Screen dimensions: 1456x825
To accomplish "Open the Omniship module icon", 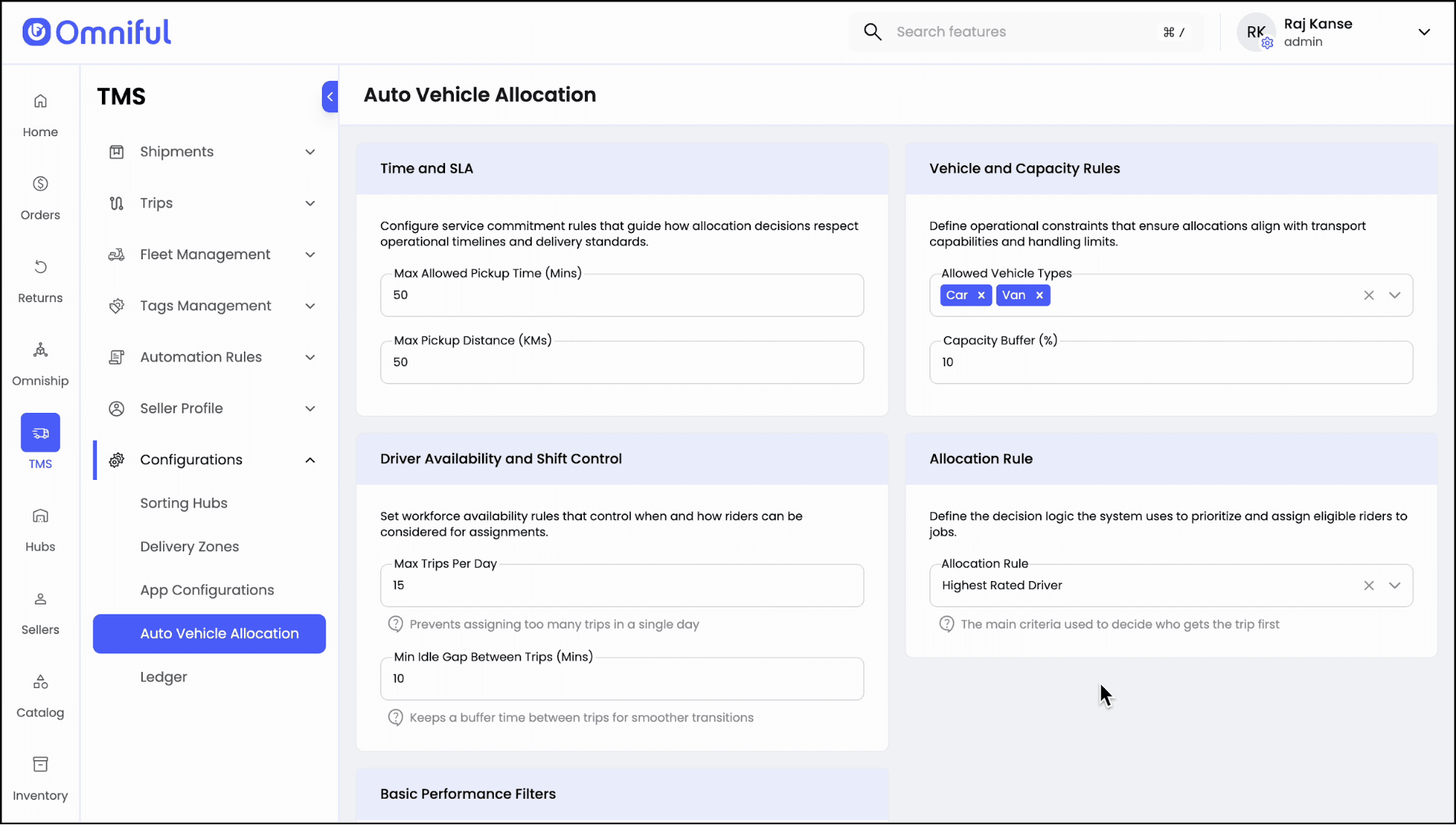I will pyautogui.click(x=40, y=350).
